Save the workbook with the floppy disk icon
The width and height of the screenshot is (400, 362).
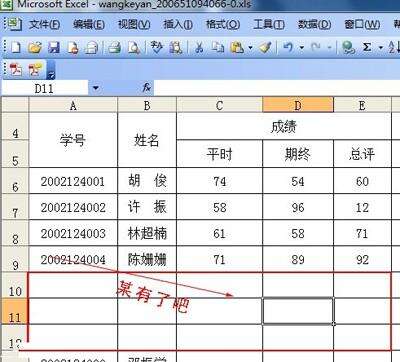click(54, 47)
